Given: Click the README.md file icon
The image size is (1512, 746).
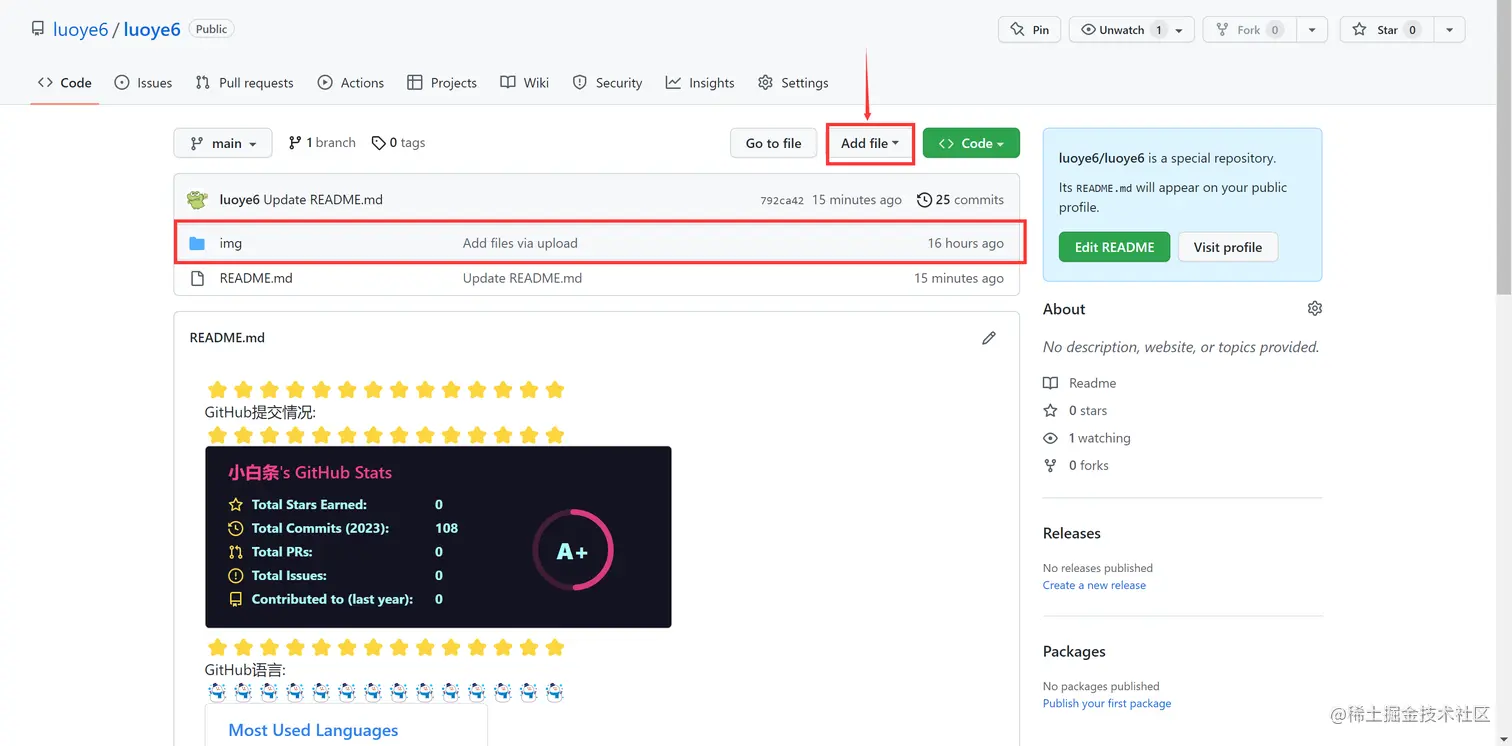Looking at the screenshot, I should coord(197,278).
